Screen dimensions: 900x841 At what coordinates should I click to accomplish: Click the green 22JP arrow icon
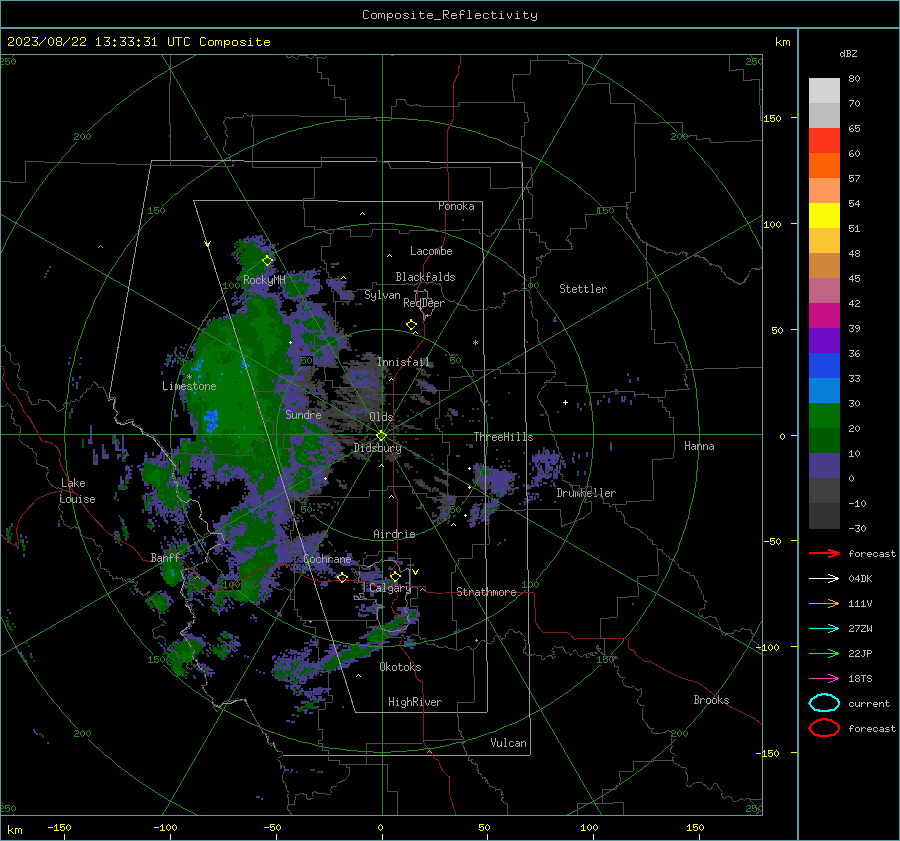824,653
